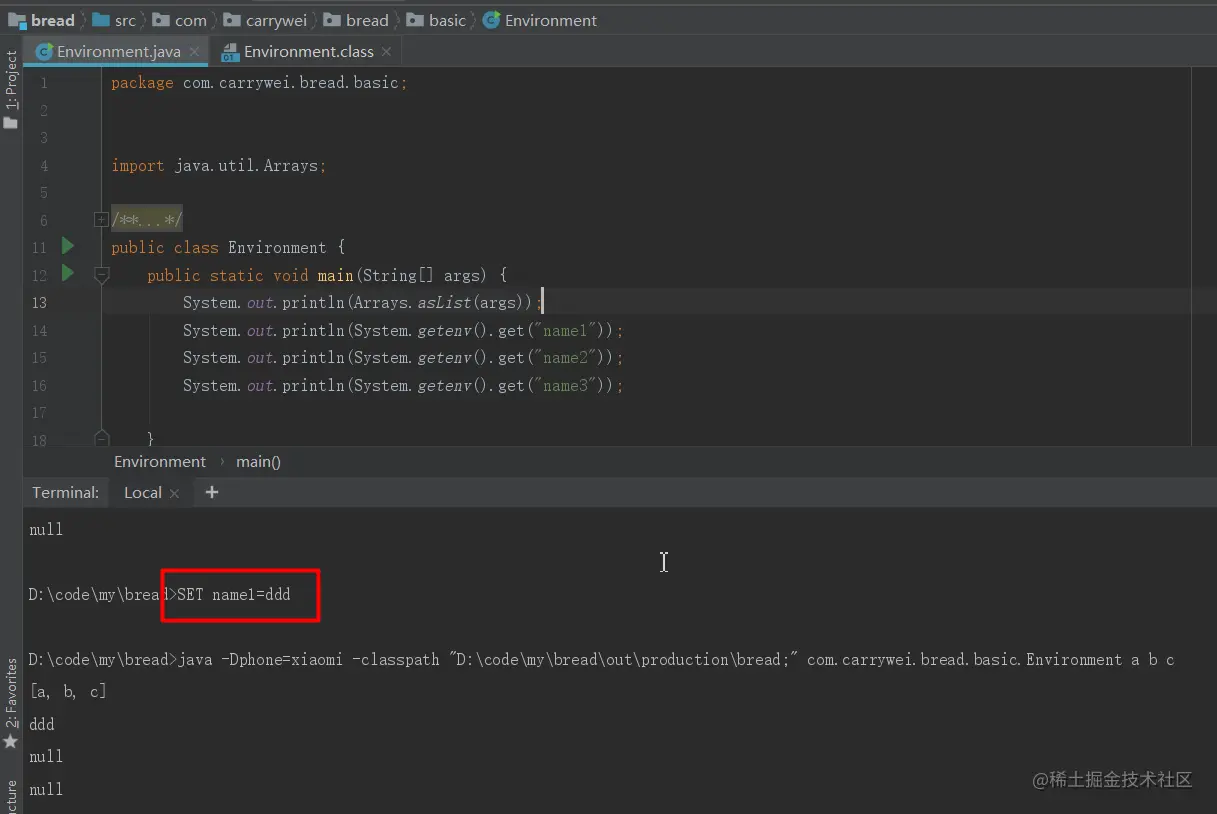Switch to the Environment.class tab
The width and height of the screenshot is (1217, 814).
point(308,51)
